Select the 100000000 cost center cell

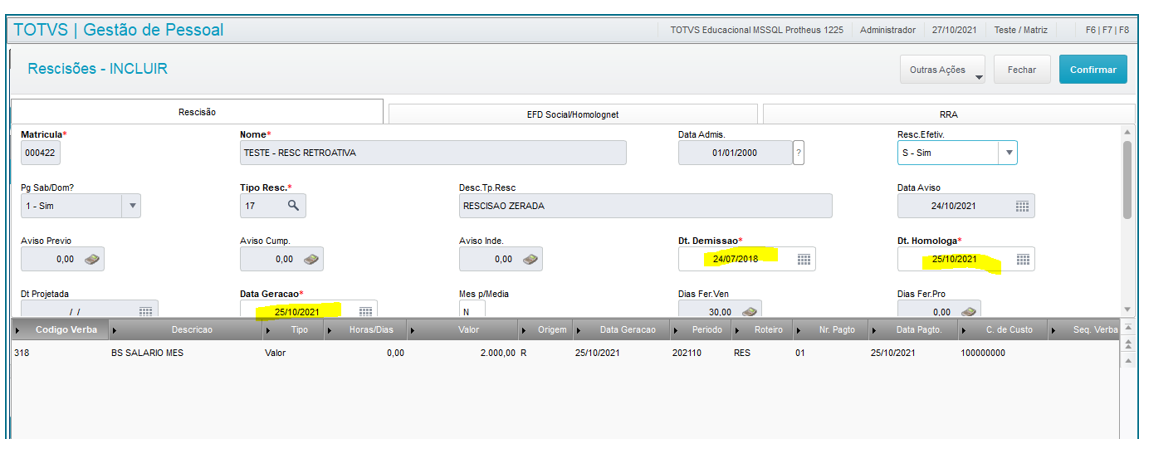tap(983, 353)
